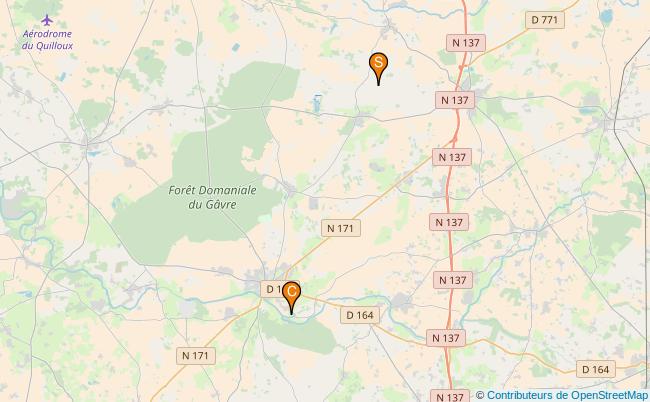The height and width of the screenshot is (402, 650).
Task: Select the N 137 shield just below D 771
Action: click(x=466, y=43)
